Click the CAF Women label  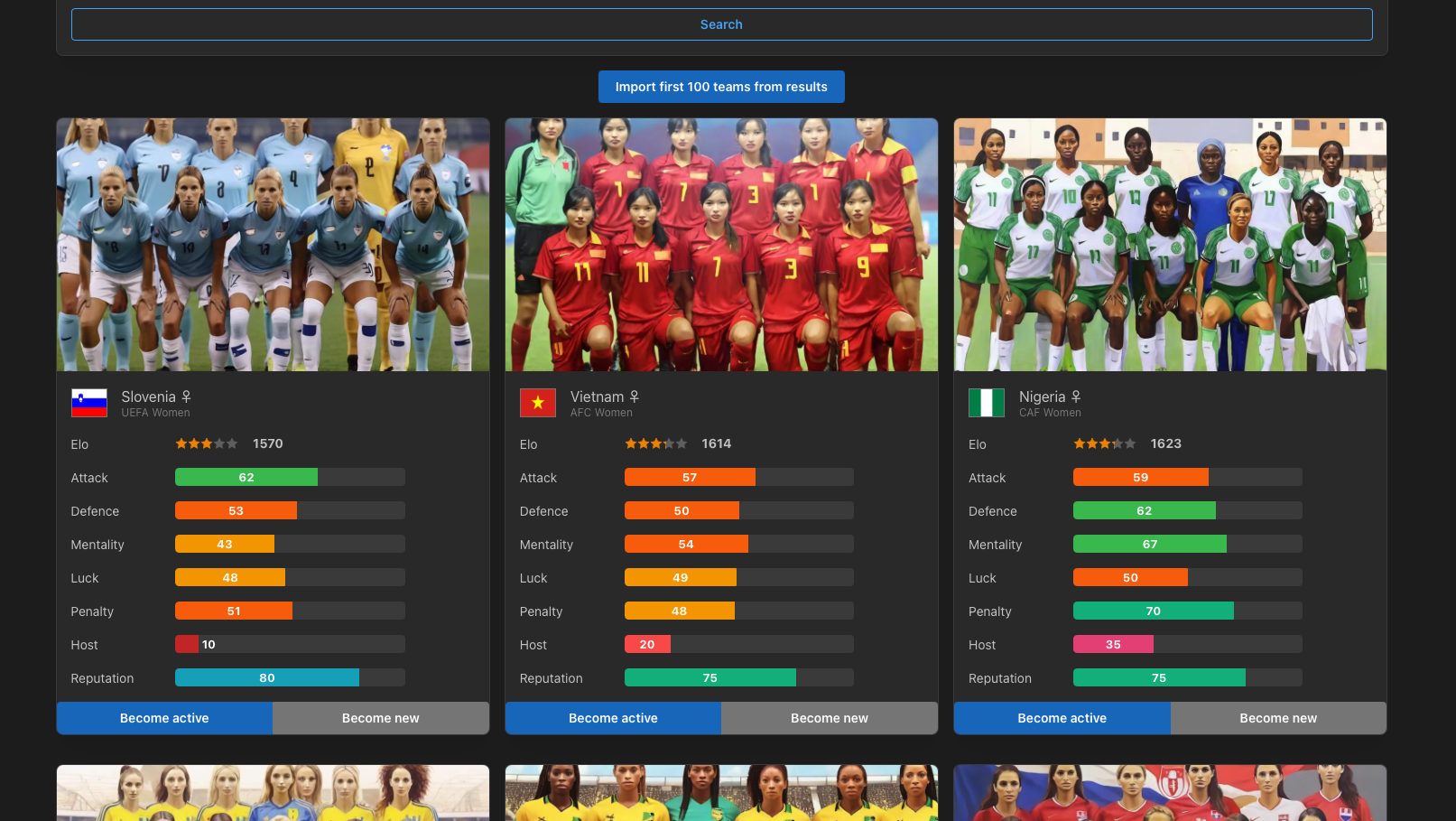(x=1050, y=413)
